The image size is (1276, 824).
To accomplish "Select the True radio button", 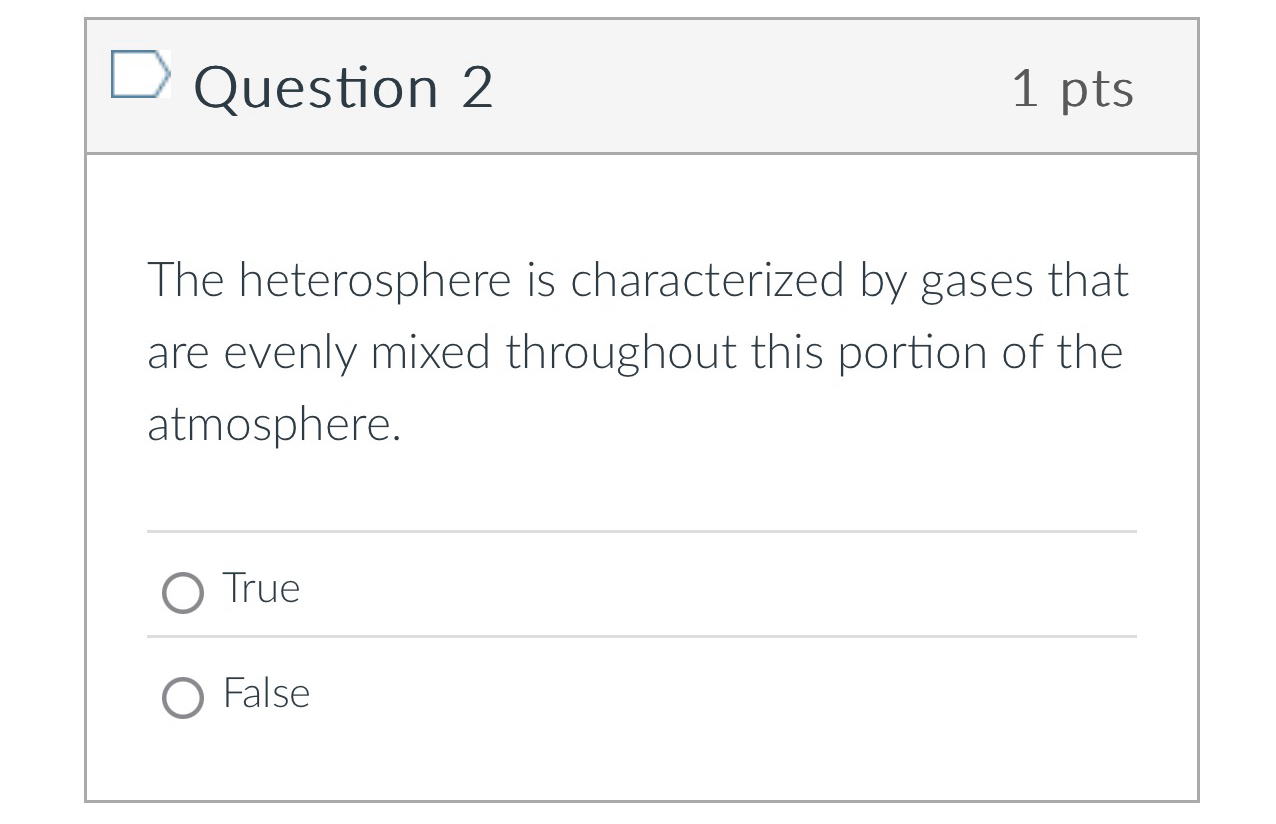I will (x=182, y=592).
